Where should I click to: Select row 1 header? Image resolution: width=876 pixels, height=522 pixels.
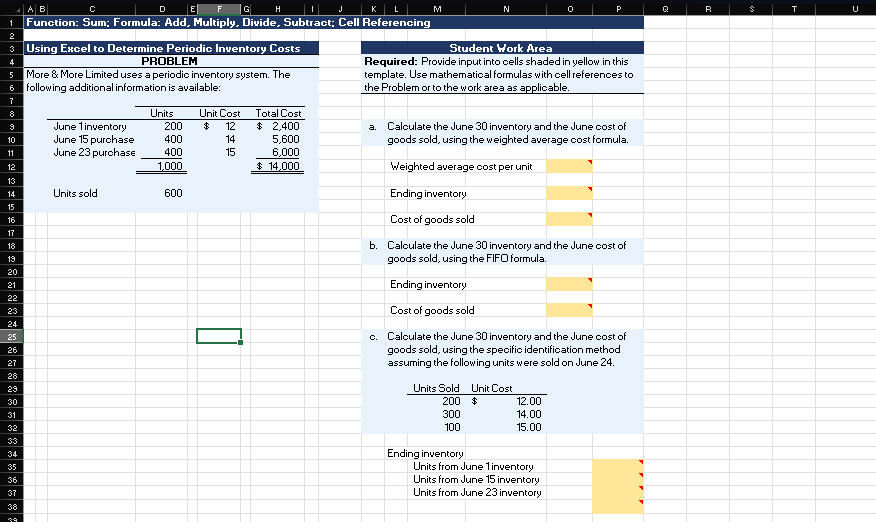point(12,22)
